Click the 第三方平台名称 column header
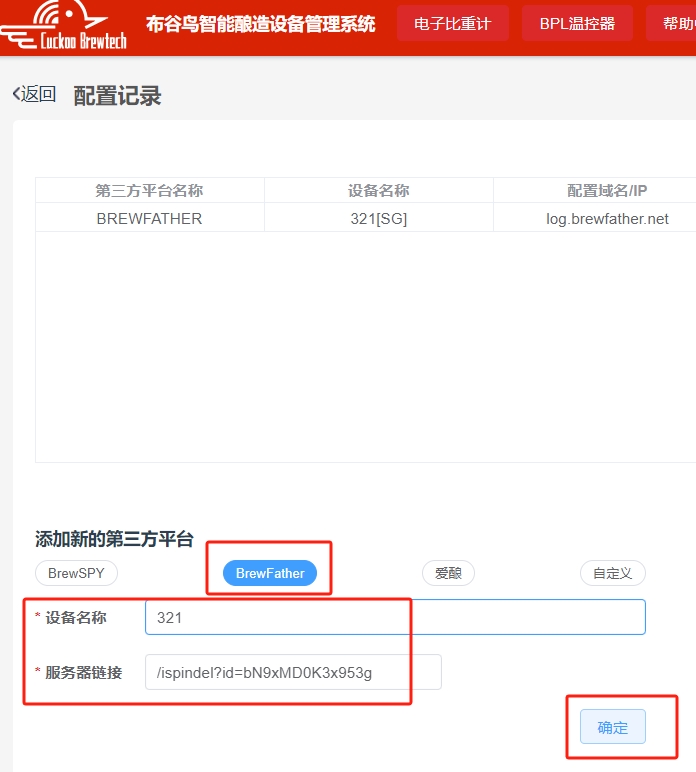This screenshot has width=696, height=772. point(149,191)
